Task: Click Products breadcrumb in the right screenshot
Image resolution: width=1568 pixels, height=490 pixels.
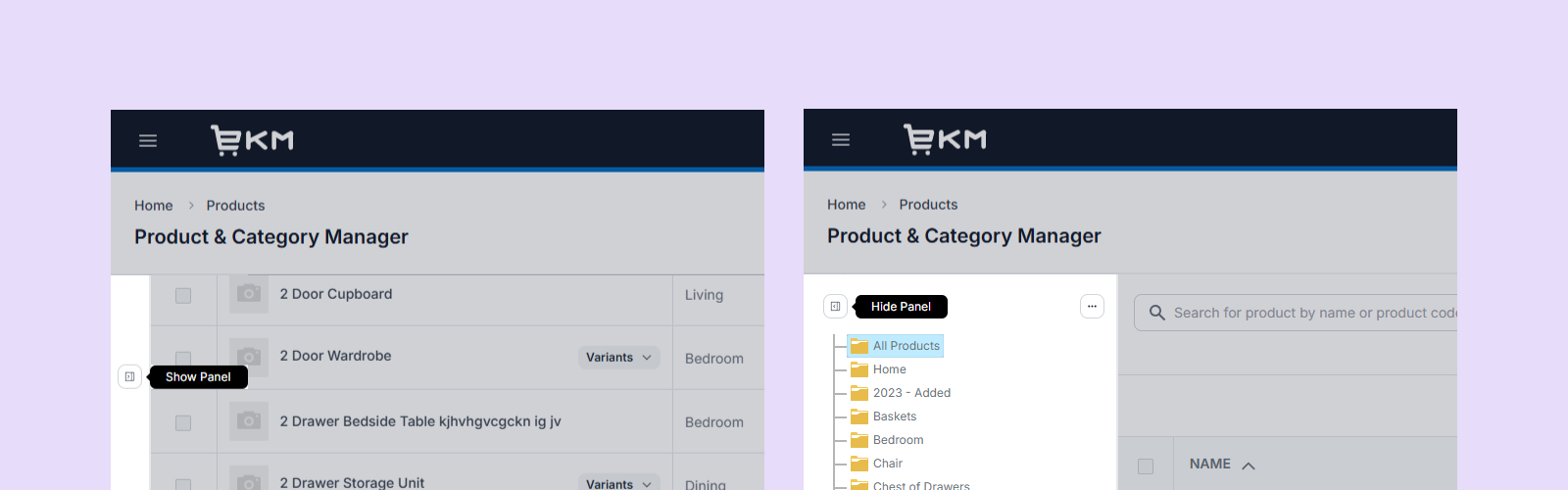Action: tap(928, 205)
